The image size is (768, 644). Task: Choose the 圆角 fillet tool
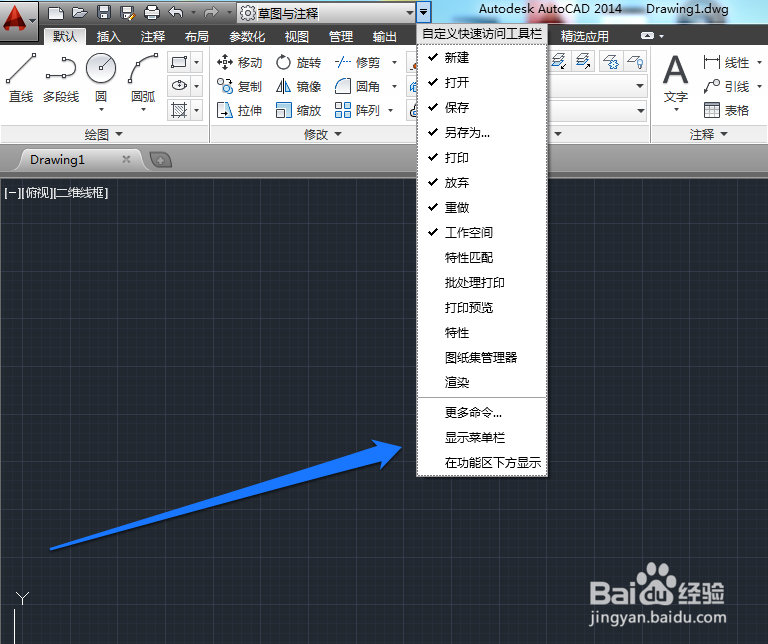[x=358, y=87]
